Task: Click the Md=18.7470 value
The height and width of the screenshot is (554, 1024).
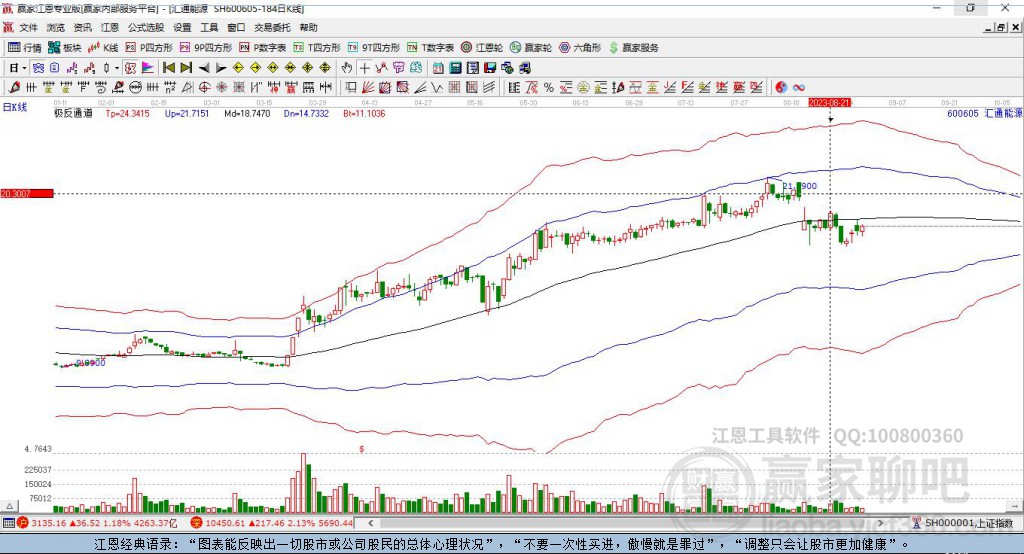Action: (247, 113)
